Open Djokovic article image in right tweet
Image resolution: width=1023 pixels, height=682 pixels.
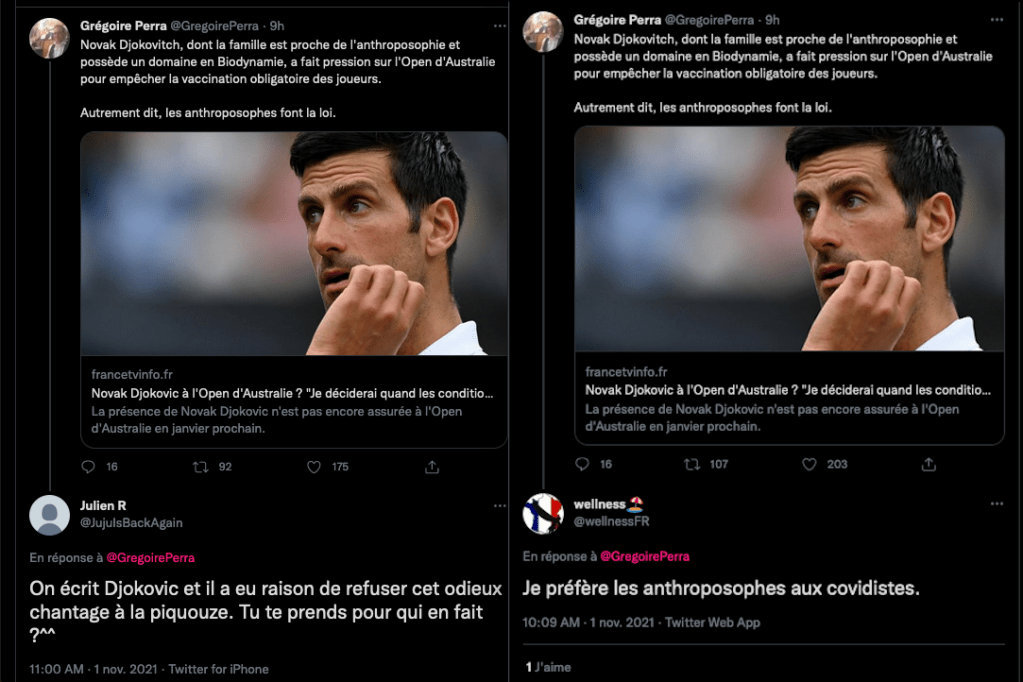tap(789, 240)
